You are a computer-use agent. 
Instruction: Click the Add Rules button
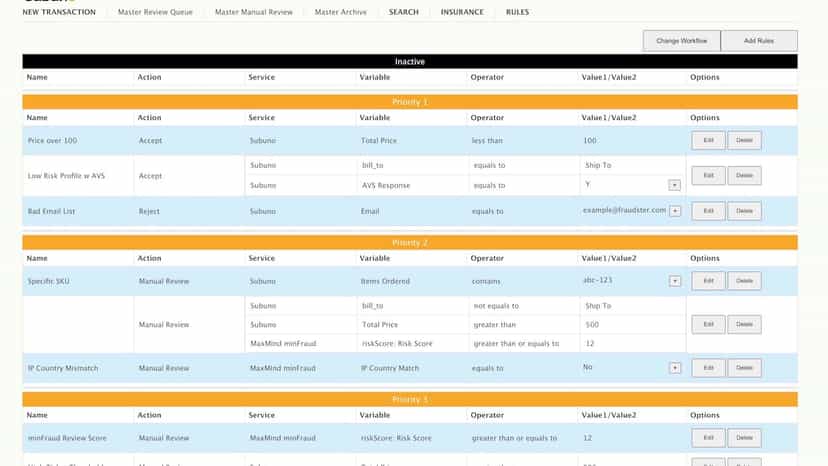(759, 41)
